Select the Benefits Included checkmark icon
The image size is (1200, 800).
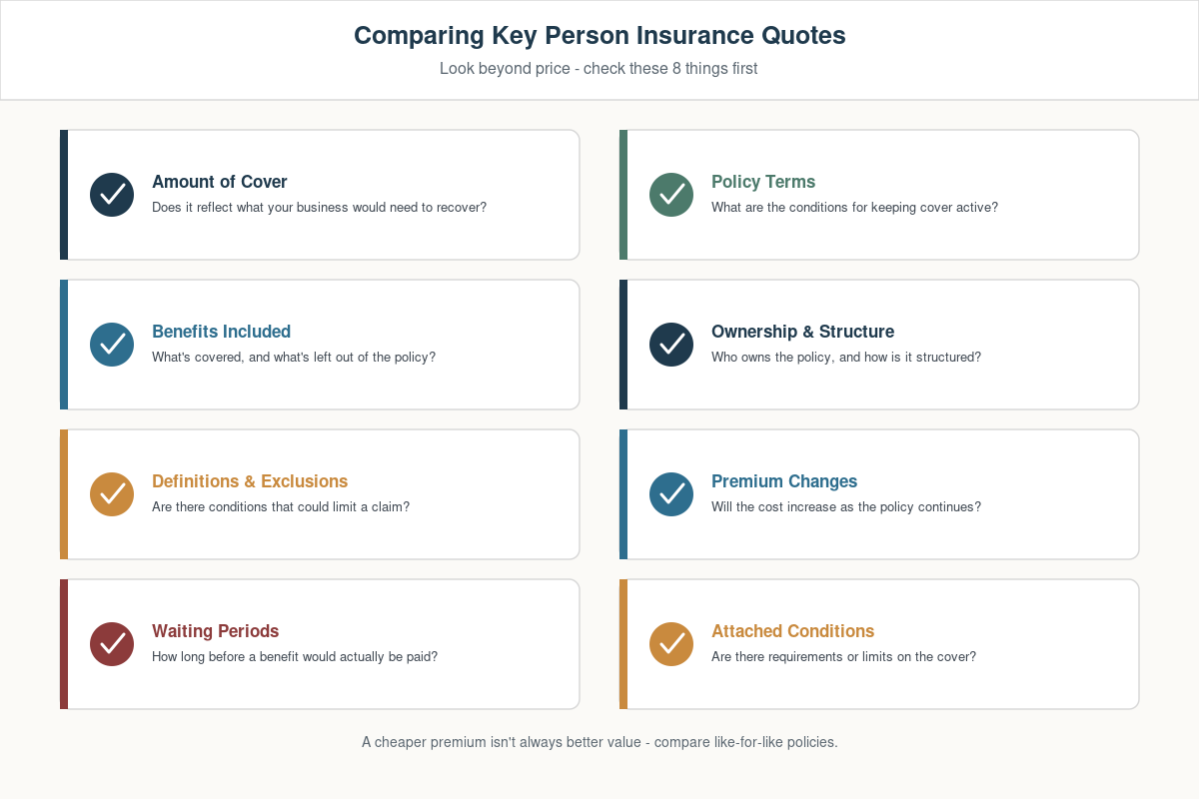coord(112,345)
